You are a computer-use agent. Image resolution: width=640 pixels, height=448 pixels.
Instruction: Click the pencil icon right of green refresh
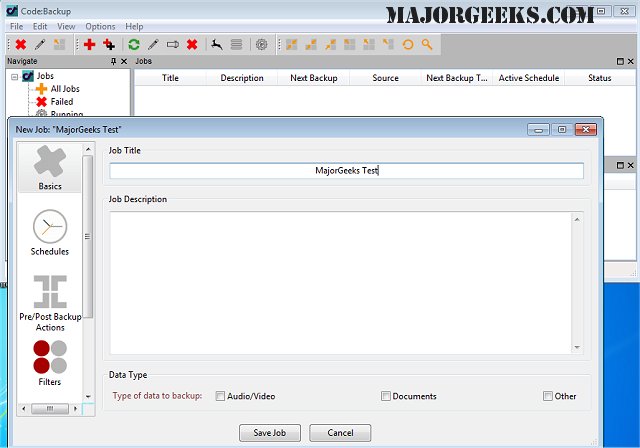pyautogui.click(x=153, y=44)
